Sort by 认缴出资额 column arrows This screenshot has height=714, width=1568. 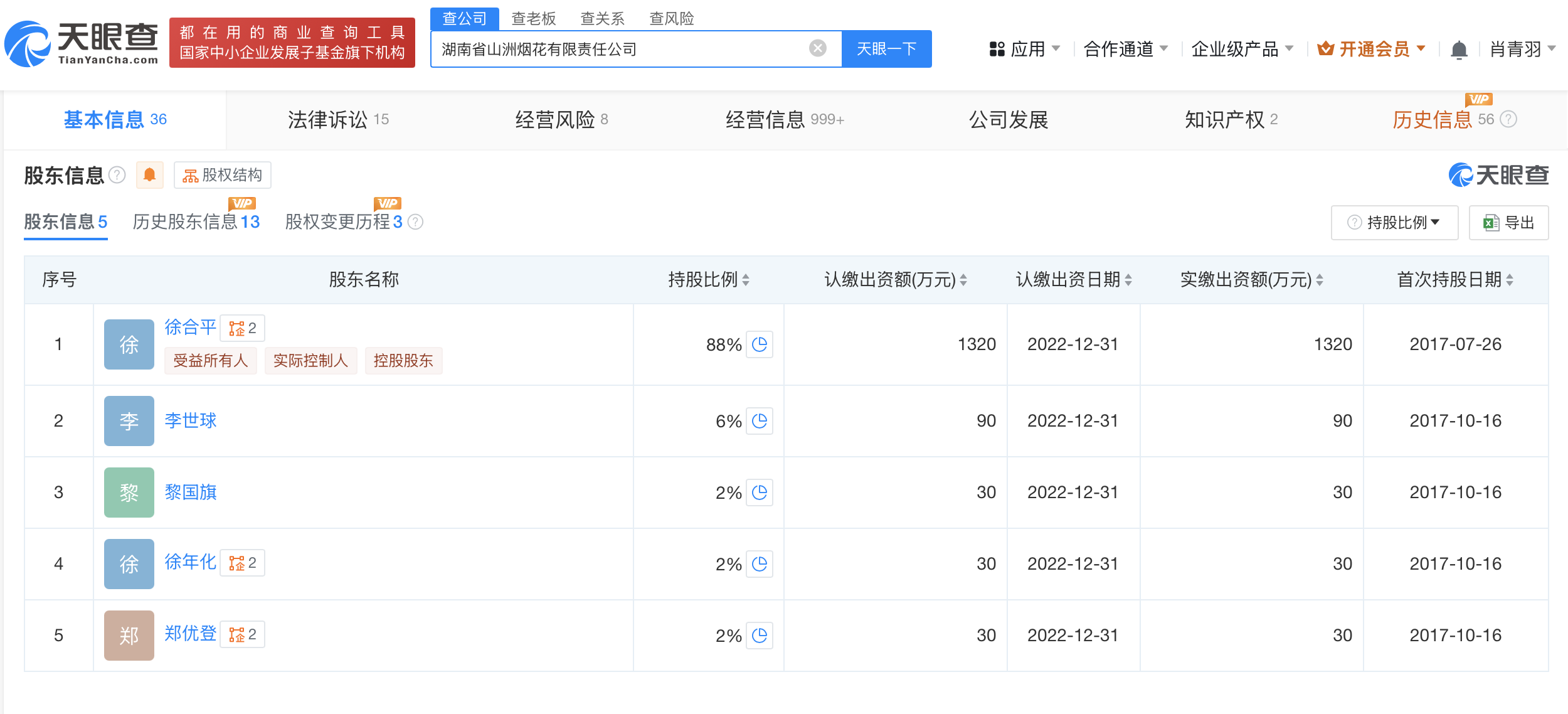[x=963, y=280]
